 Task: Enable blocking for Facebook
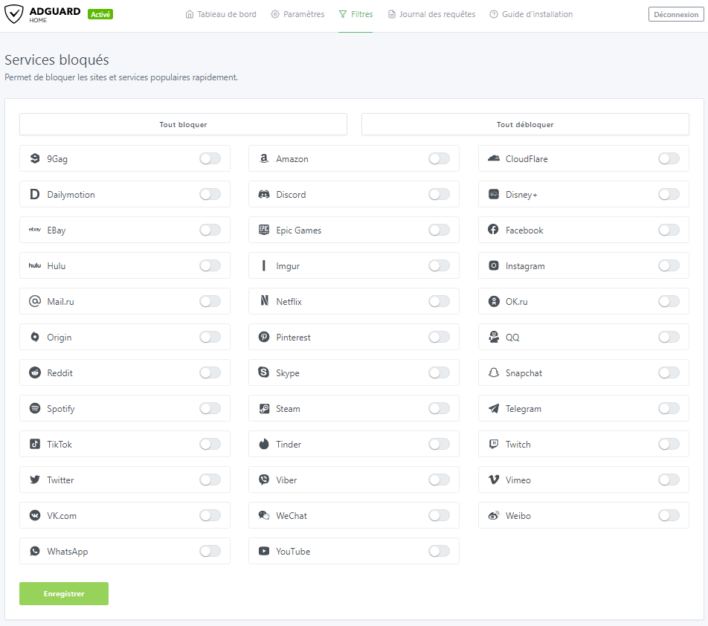pyautogui.click(x=668, y=230)
